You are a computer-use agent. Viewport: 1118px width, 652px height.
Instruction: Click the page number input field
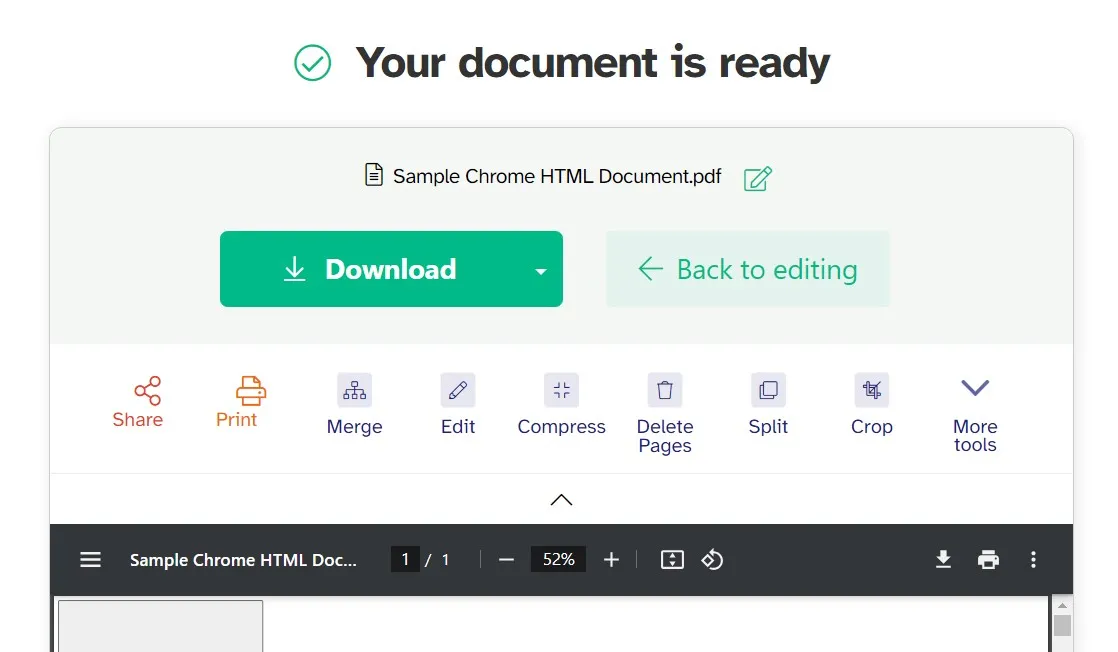pos(405,560)
